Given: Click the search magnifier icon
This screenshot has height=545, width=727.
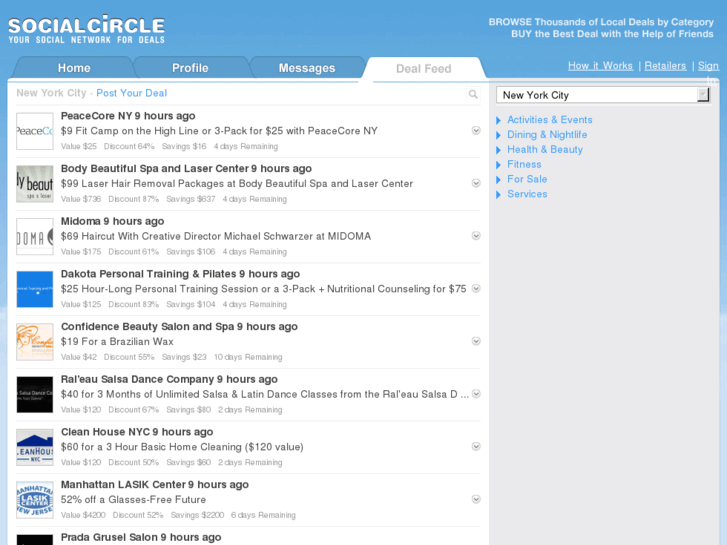Looking at the screenshot, I should point(473,94).
